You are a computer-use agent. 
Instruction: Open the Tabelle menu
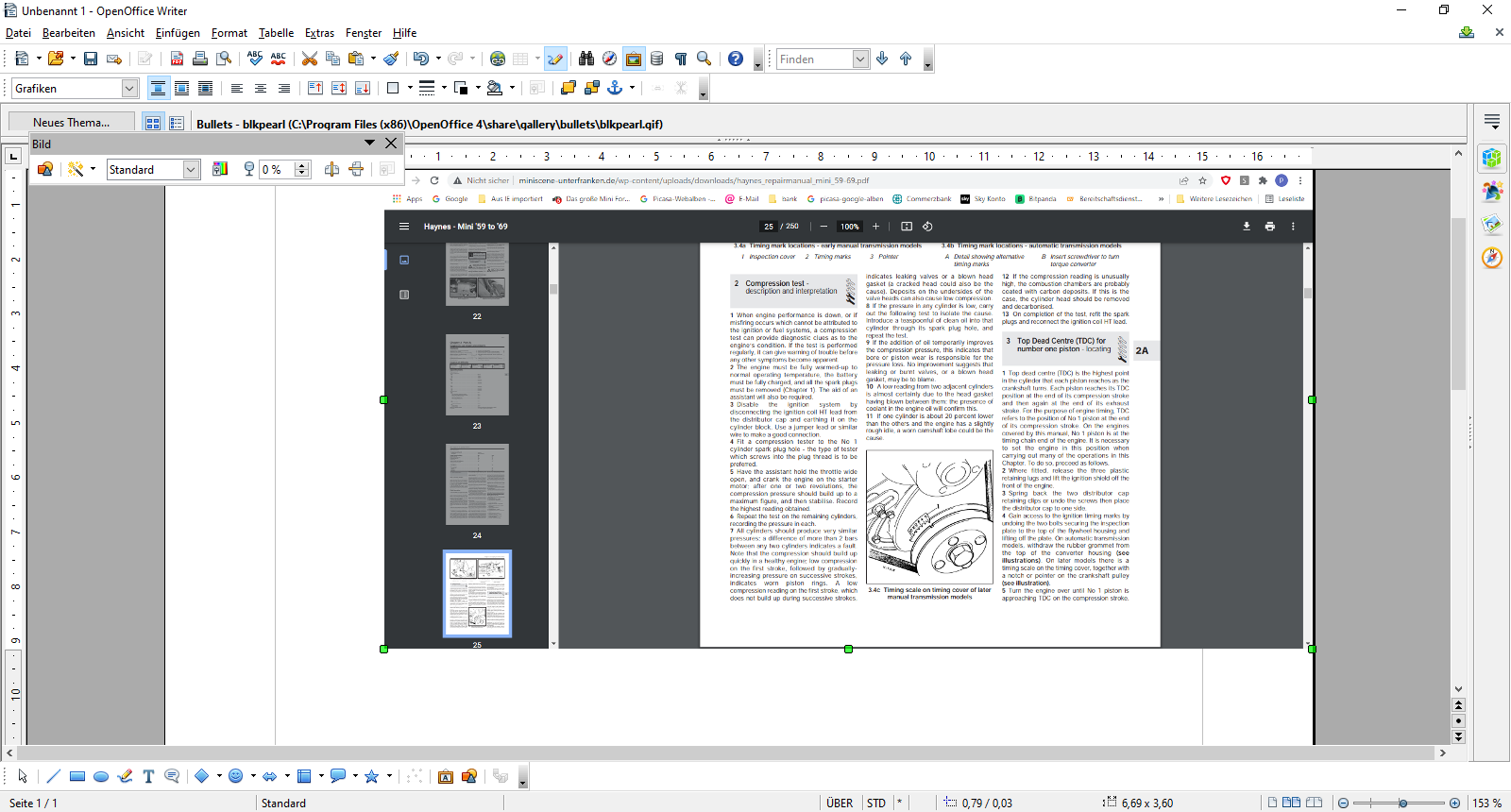(x=276, y=33)
